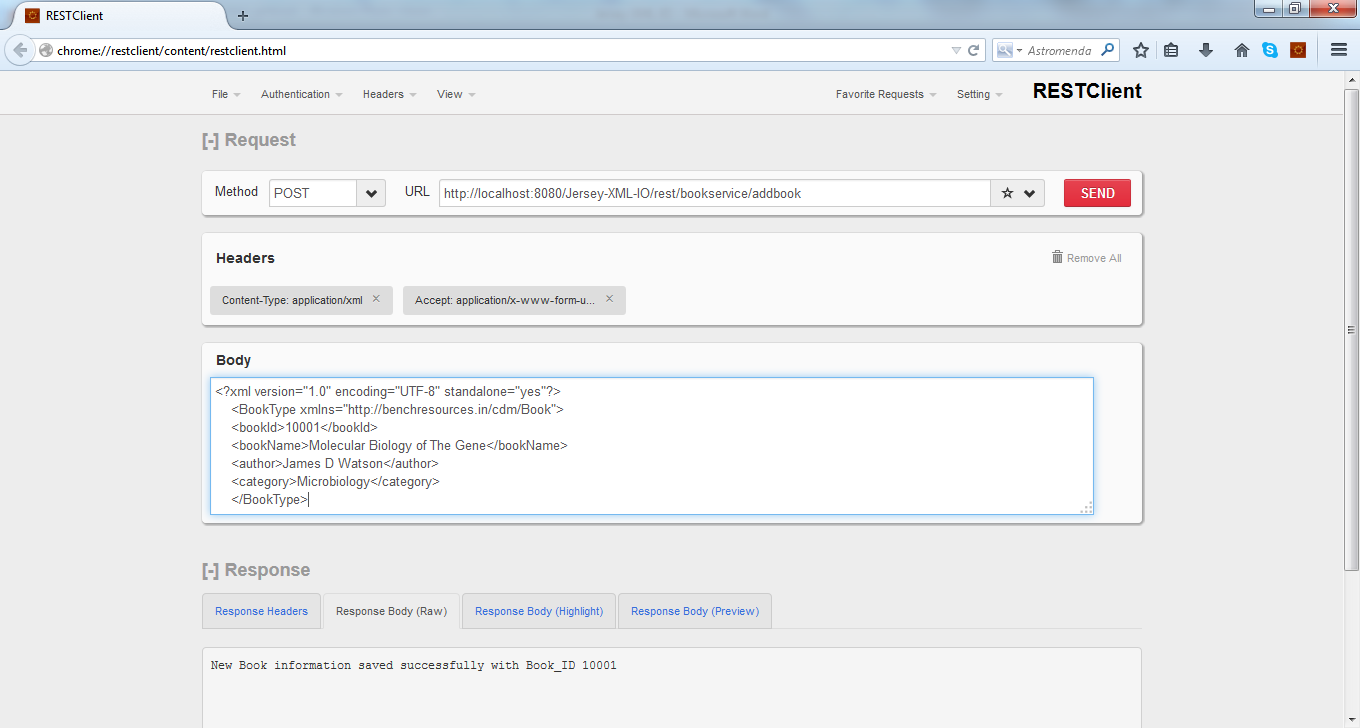Screen dimensions: 1360x728
Task: Collapse the Response section
Action: click(211, 571)
